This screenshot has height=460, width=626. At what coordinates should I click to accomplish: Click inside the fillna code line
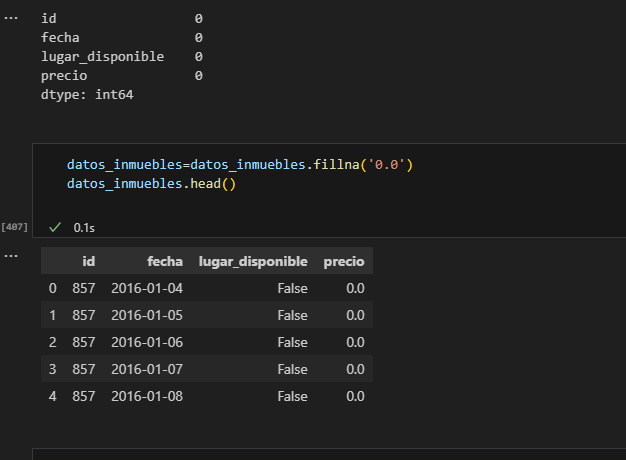click(x=240, y=165)
